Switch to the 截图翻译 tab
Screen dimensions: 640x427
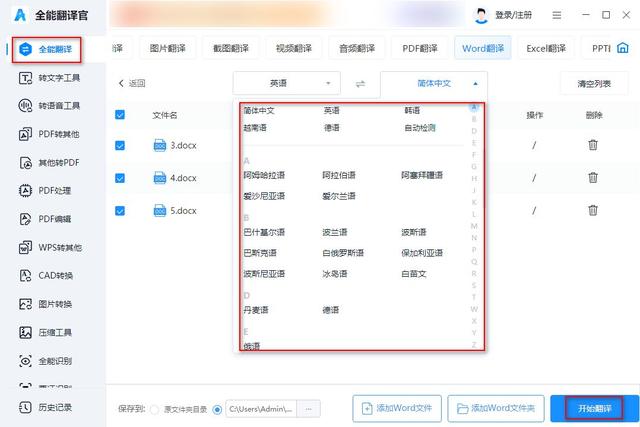(231, 48)
